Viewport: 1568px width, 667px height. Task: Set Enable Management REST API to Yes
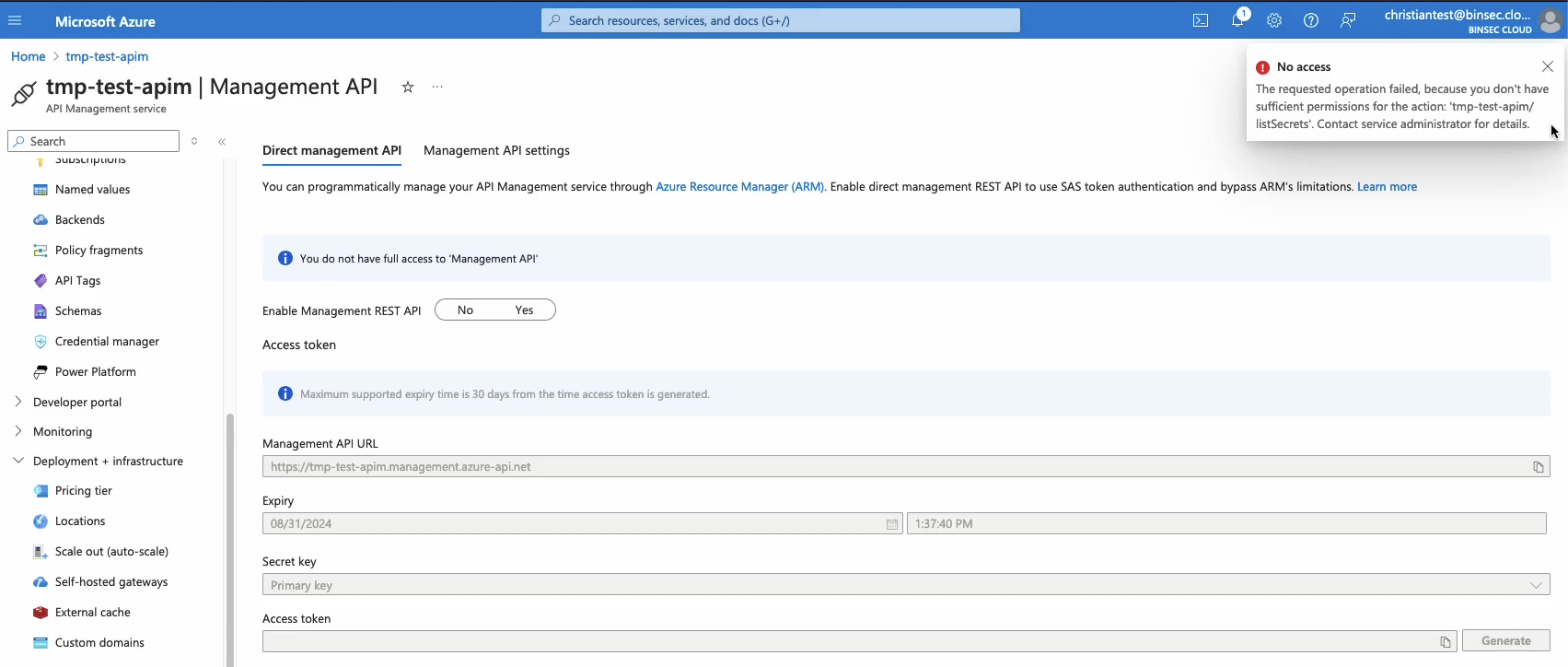point(525,310)
